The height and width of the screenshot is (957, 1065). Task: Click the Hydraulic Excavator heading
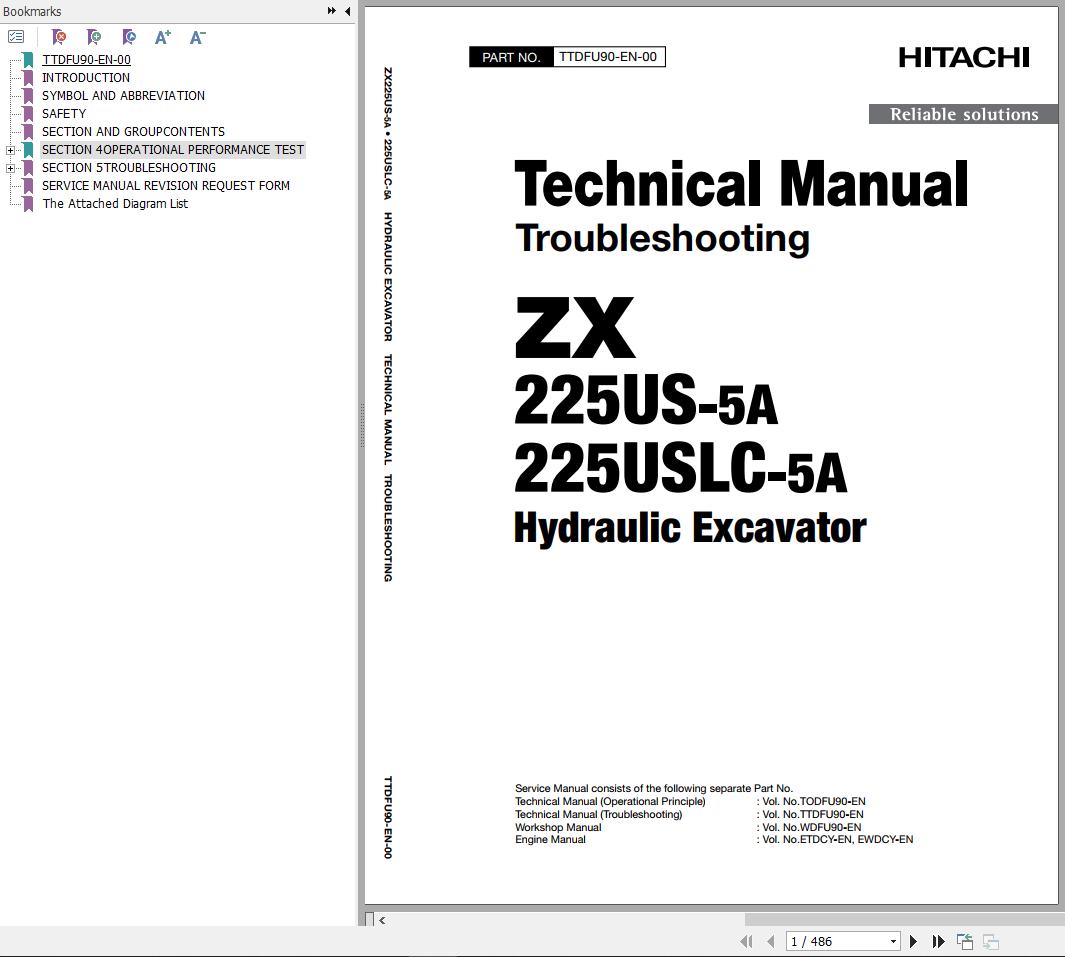click(690, 528)
